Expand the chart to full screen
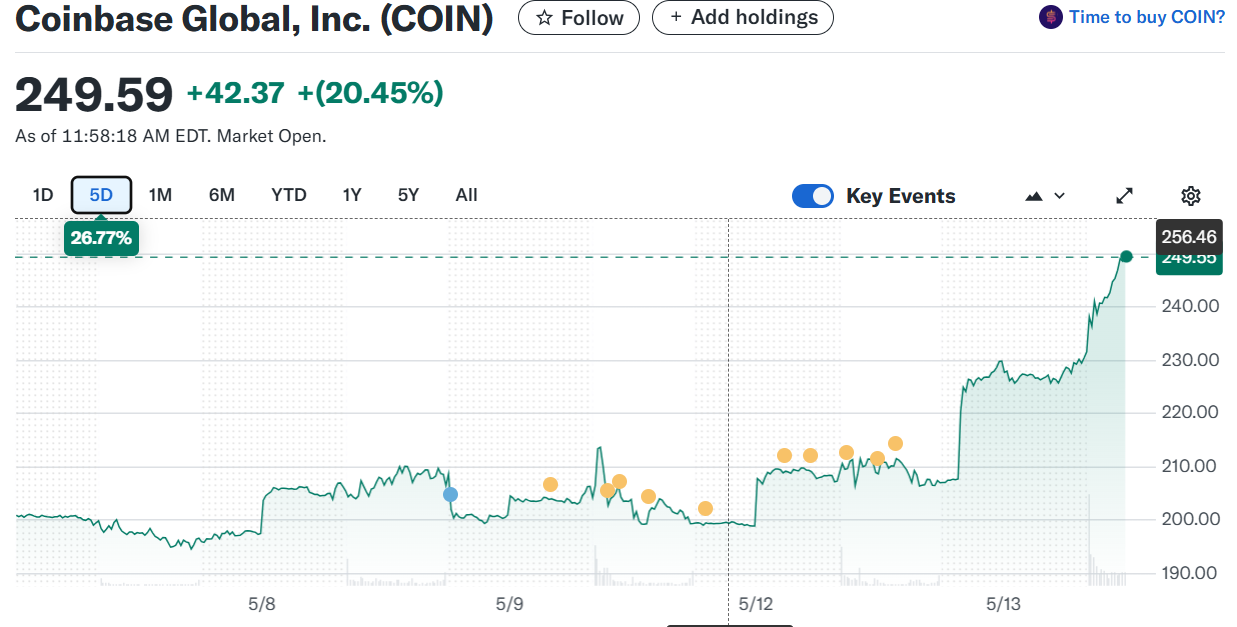Viewport: 1237px width, 627px height. click(x=1125, y=196)
